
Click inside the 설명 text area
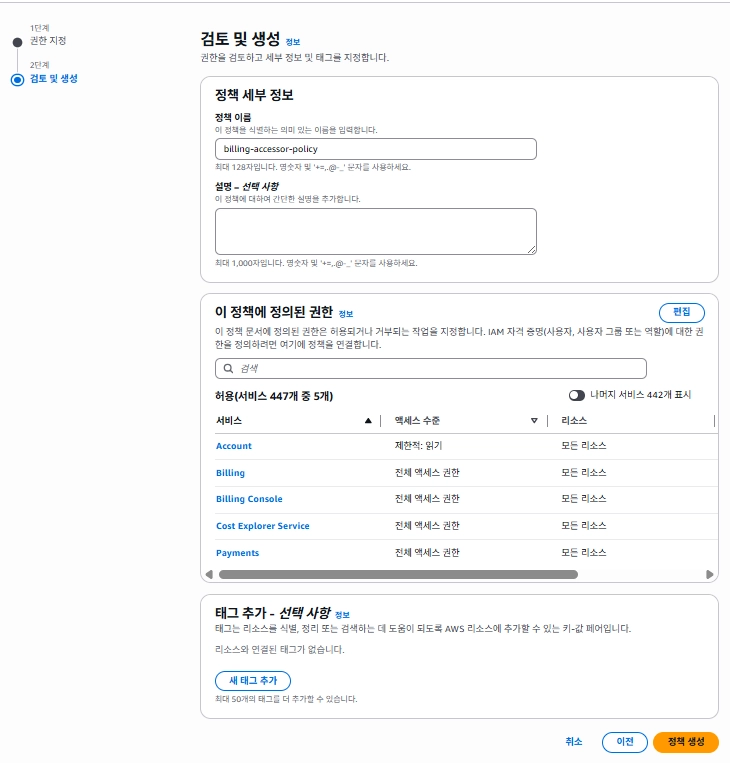pos(375,231)
